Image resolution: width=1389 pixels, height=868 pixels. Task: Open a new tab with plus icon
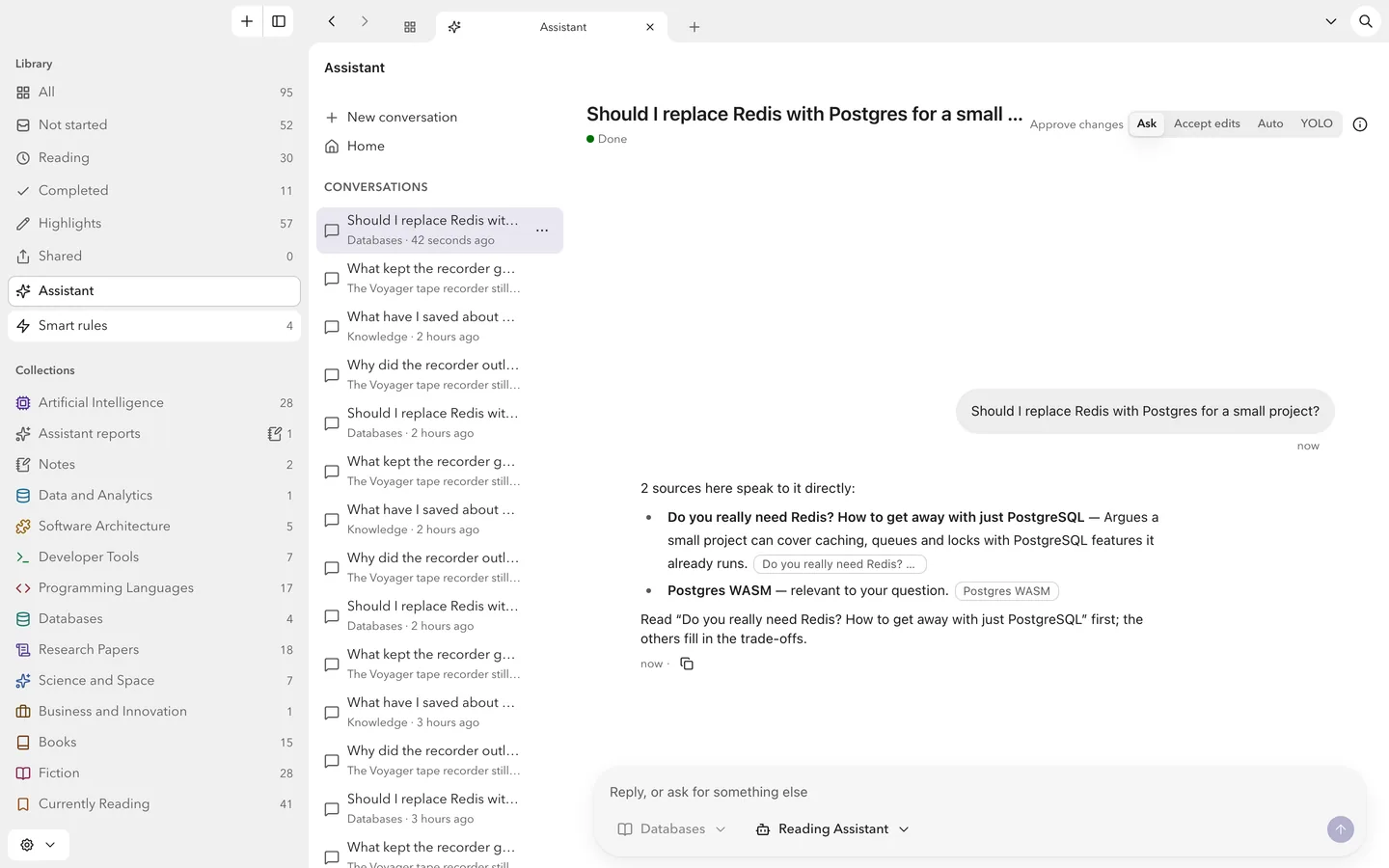694,27
